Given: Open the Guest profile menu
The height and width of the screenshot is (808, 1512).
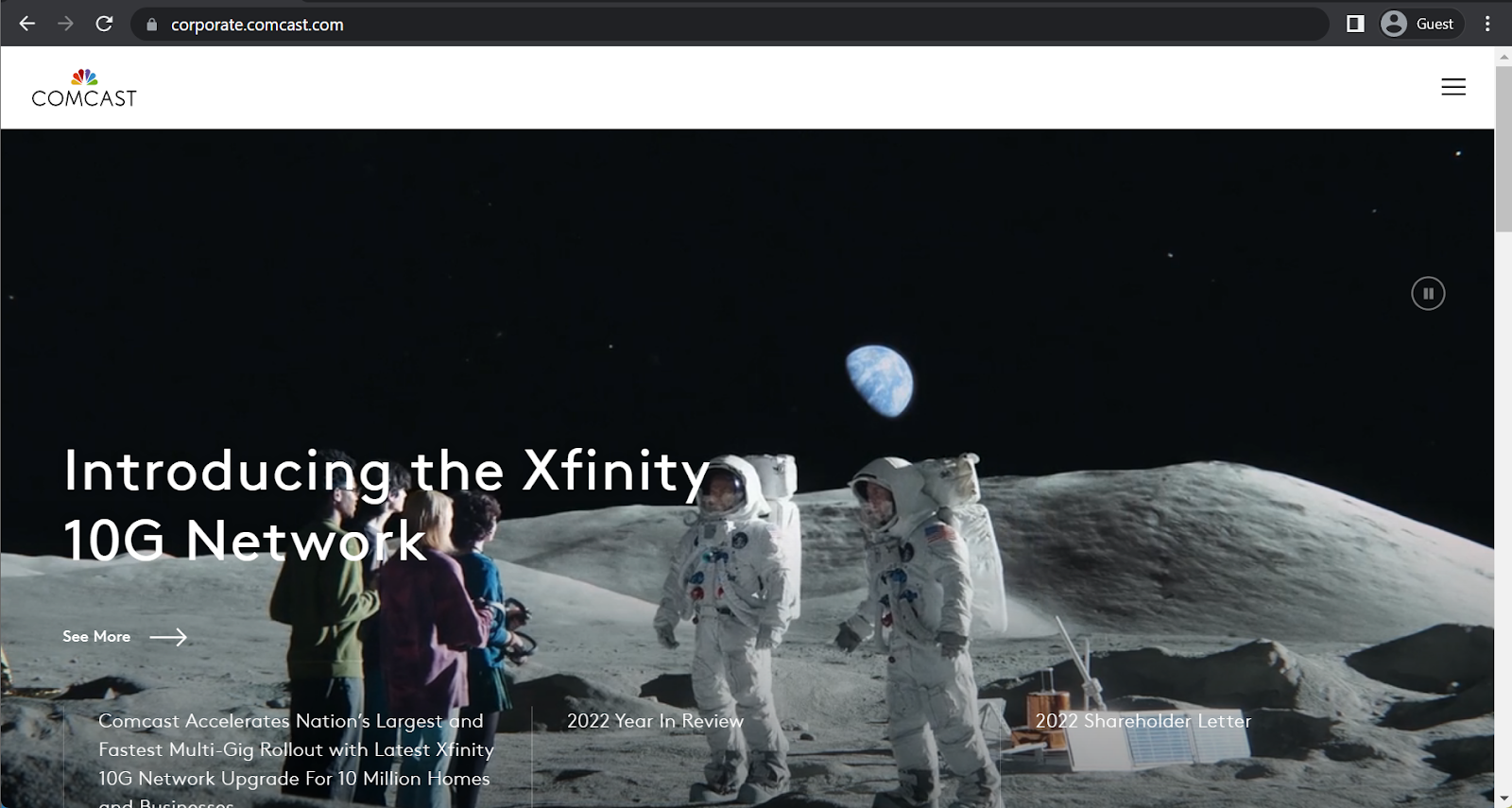Looking at the screenshot, I should (x=1420, y=24).
